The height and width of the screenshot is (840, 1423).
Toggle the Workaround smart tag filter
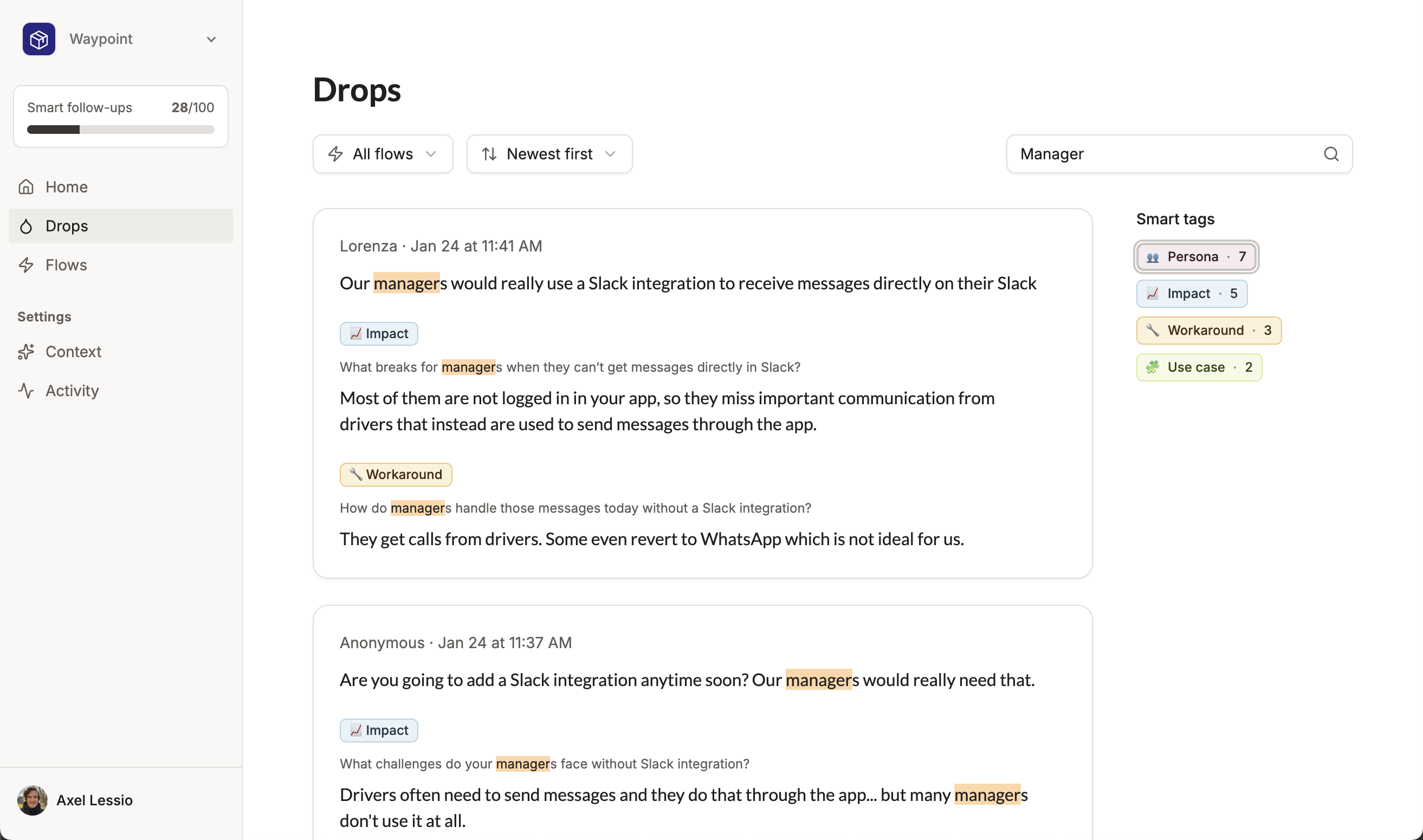pos(1208,331)
